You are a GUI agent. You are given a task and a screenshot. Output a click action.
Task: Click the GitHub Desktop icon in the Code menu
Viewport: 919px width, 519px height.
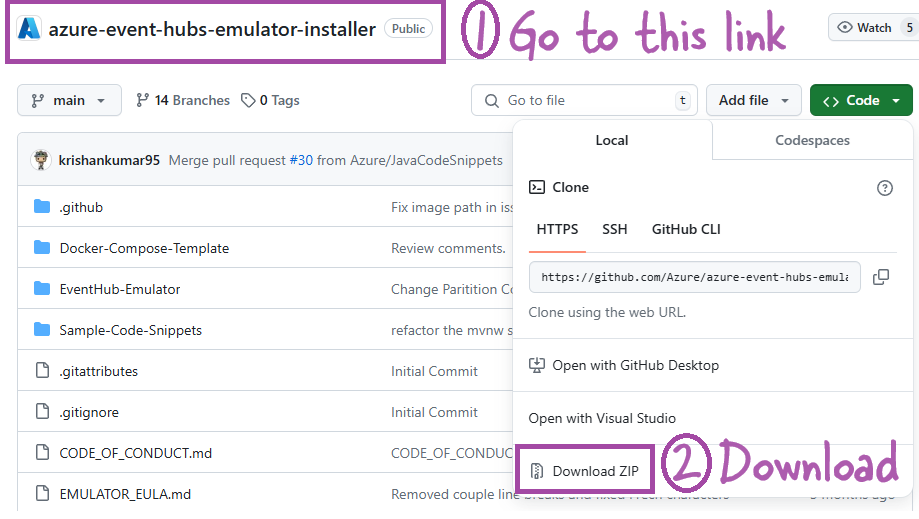click(x=536, y=366)
